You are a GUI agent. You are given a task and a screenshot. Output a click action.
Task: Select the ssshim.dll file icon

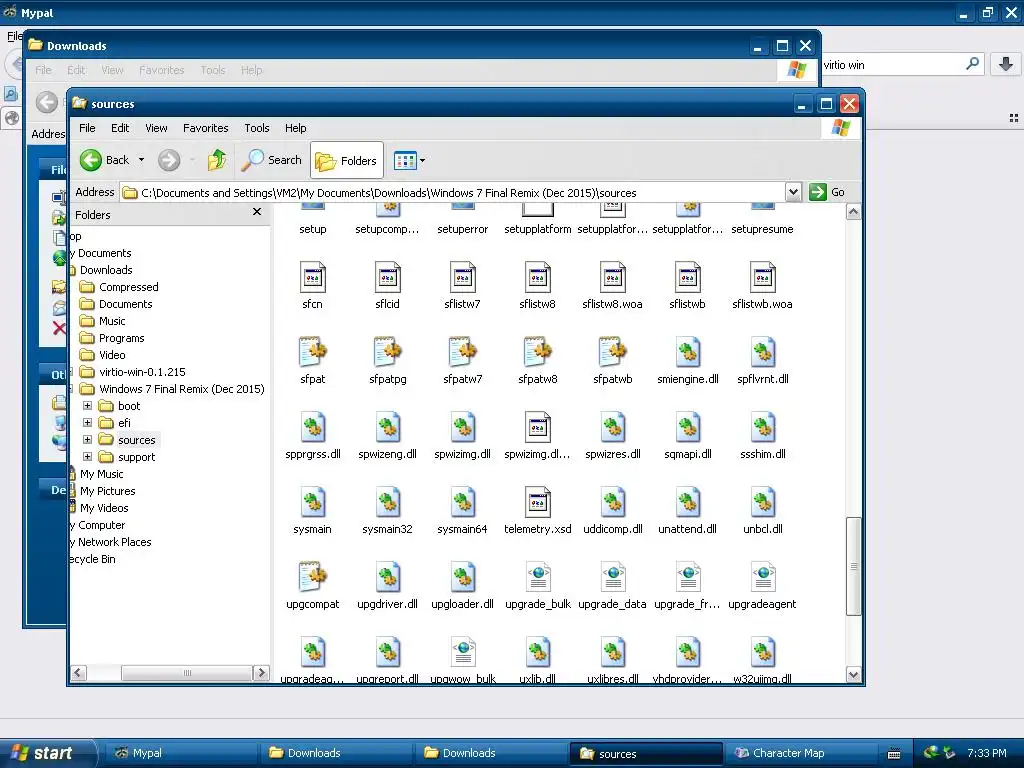[x=763, y=427]
